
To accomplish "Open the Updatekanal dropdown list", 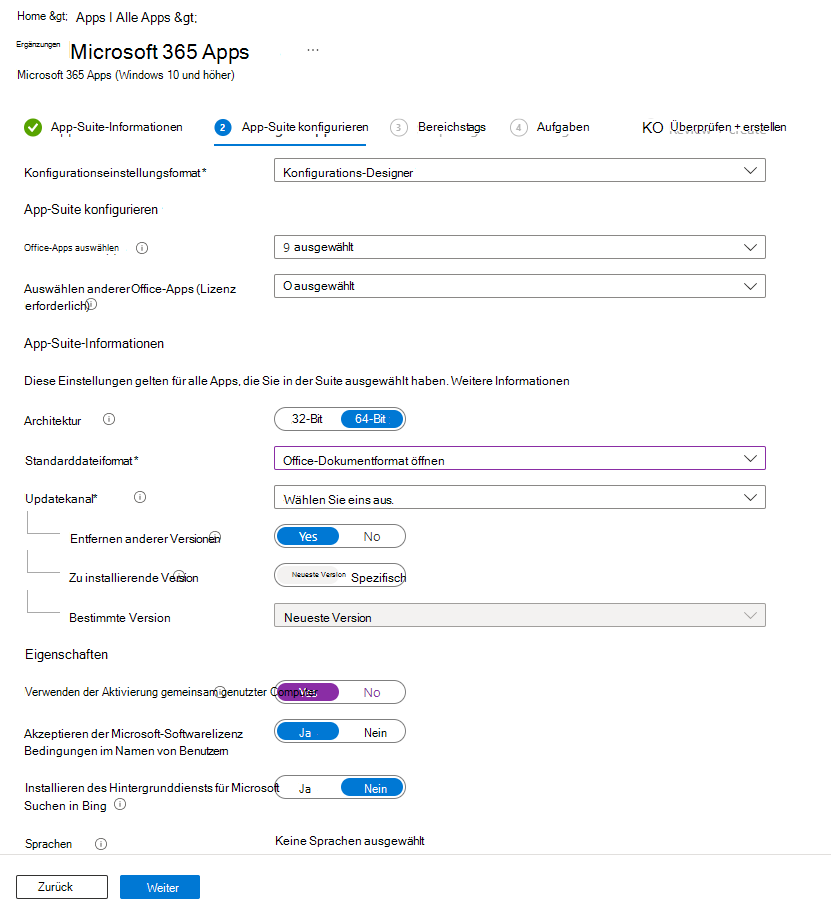I will click(519, 498).
